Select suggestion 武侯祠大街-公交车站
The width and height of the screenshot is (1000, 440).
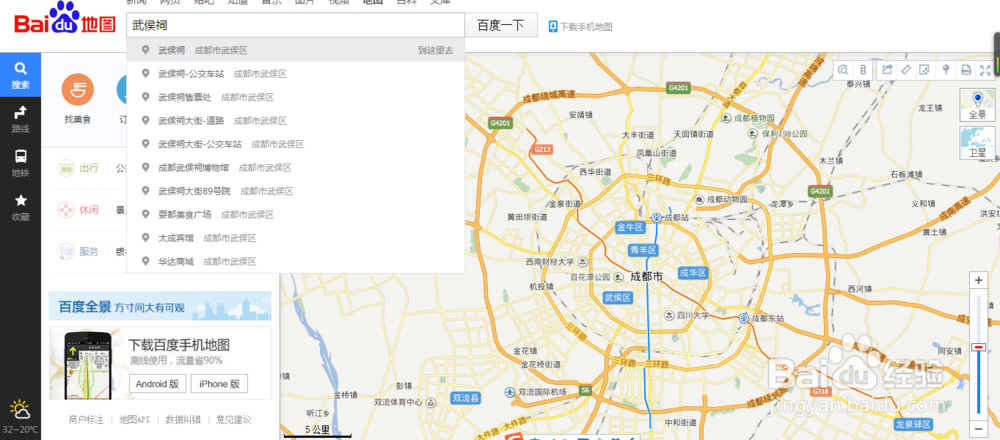click(295, 144)
